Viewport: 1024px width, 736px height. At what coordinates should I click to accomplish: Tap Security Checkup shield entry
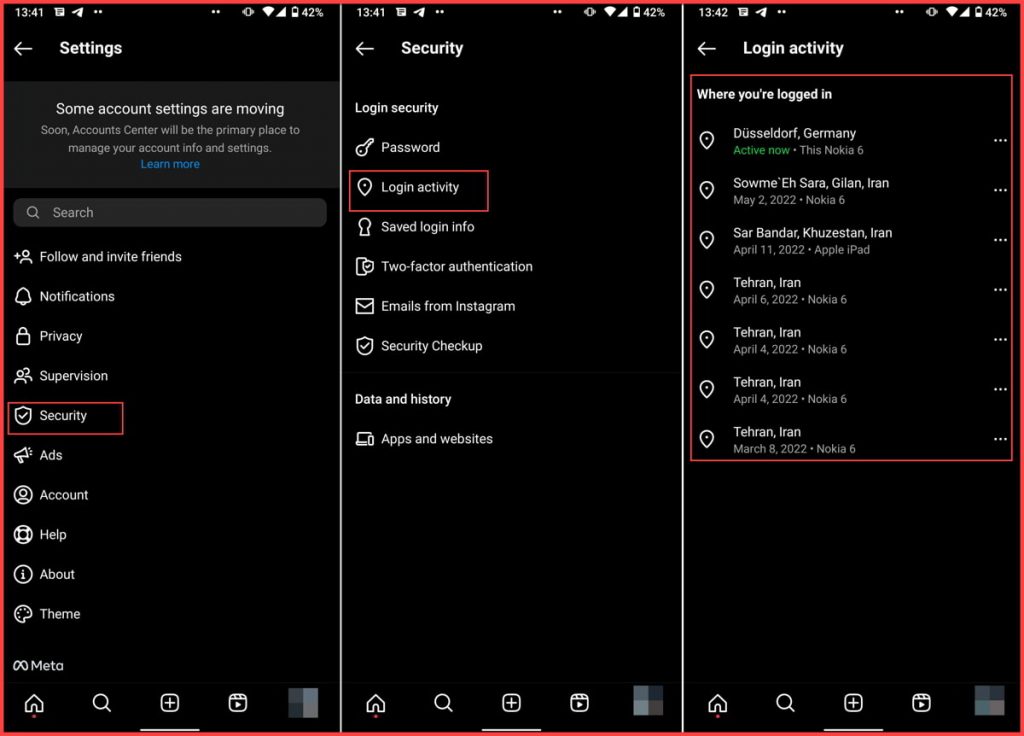click(431, 346)
